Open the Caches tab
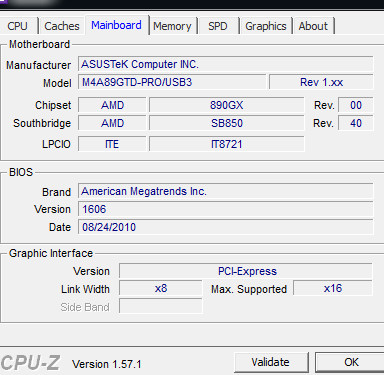Image resolution: width=384 pixels, height=375 pixels. click(62, 26)
